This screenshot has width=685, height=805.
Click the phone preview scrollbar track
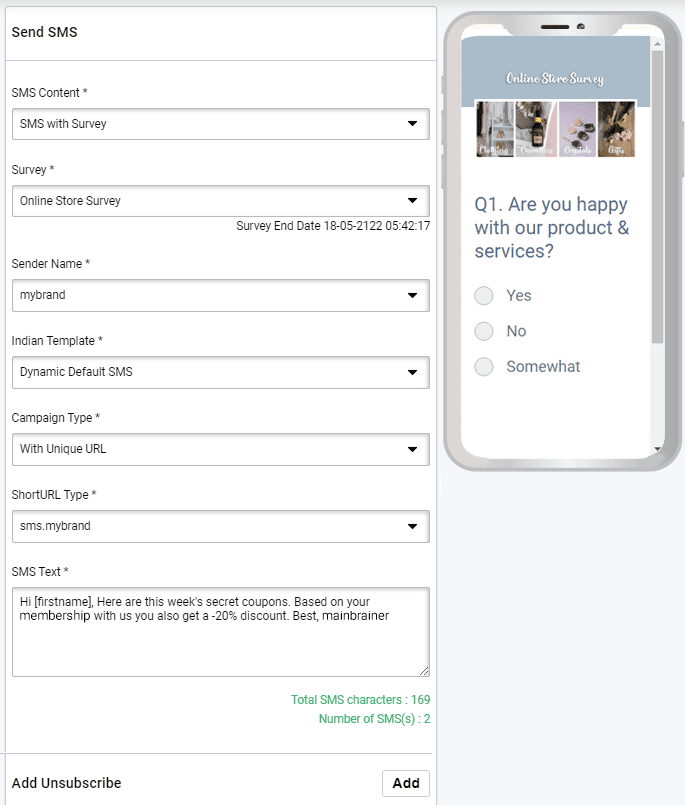point(657,250)
